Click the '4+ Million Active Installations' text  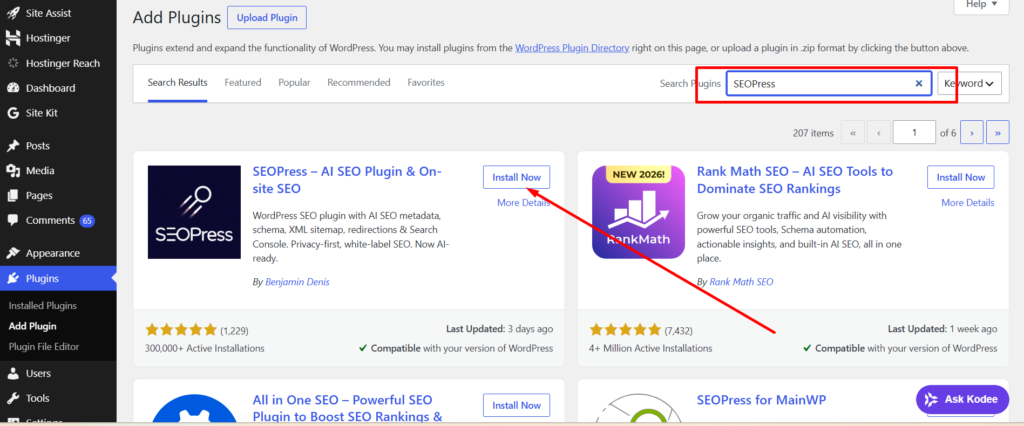click(x=651, y=348)
